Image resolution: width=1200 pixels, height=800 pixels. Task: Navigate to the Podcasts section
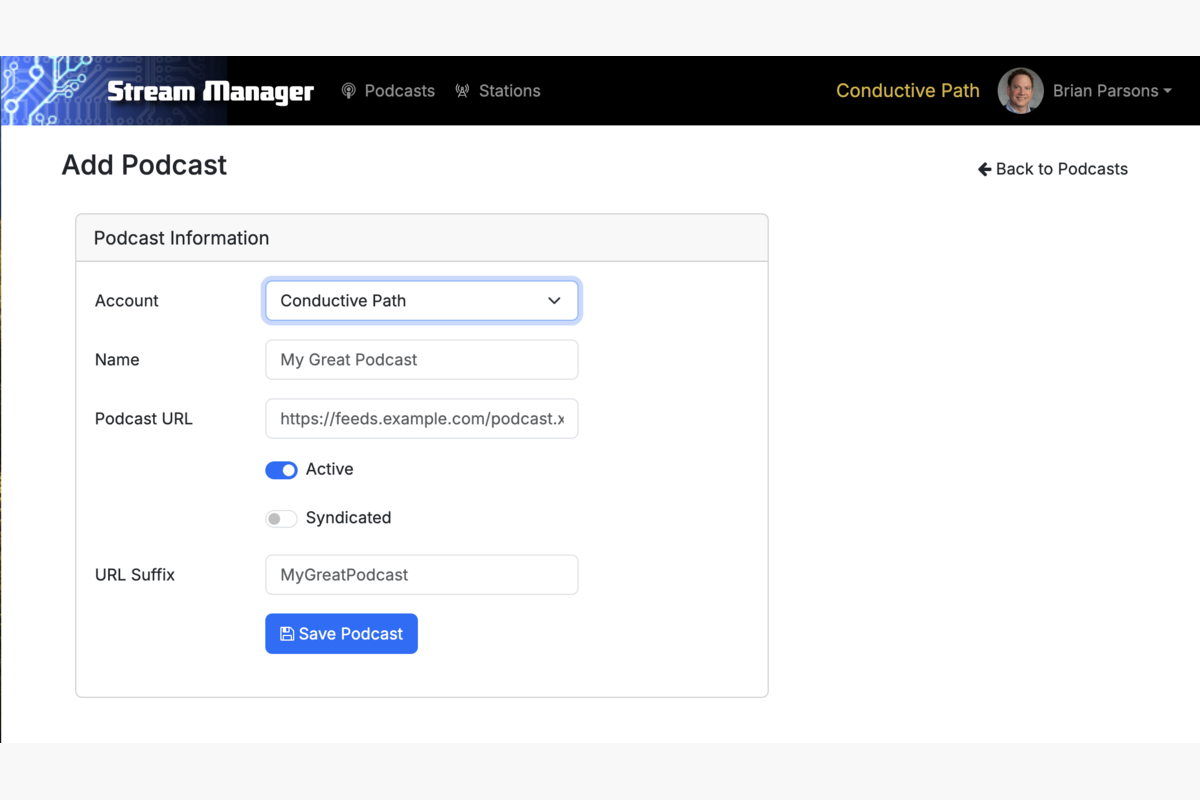399,90
